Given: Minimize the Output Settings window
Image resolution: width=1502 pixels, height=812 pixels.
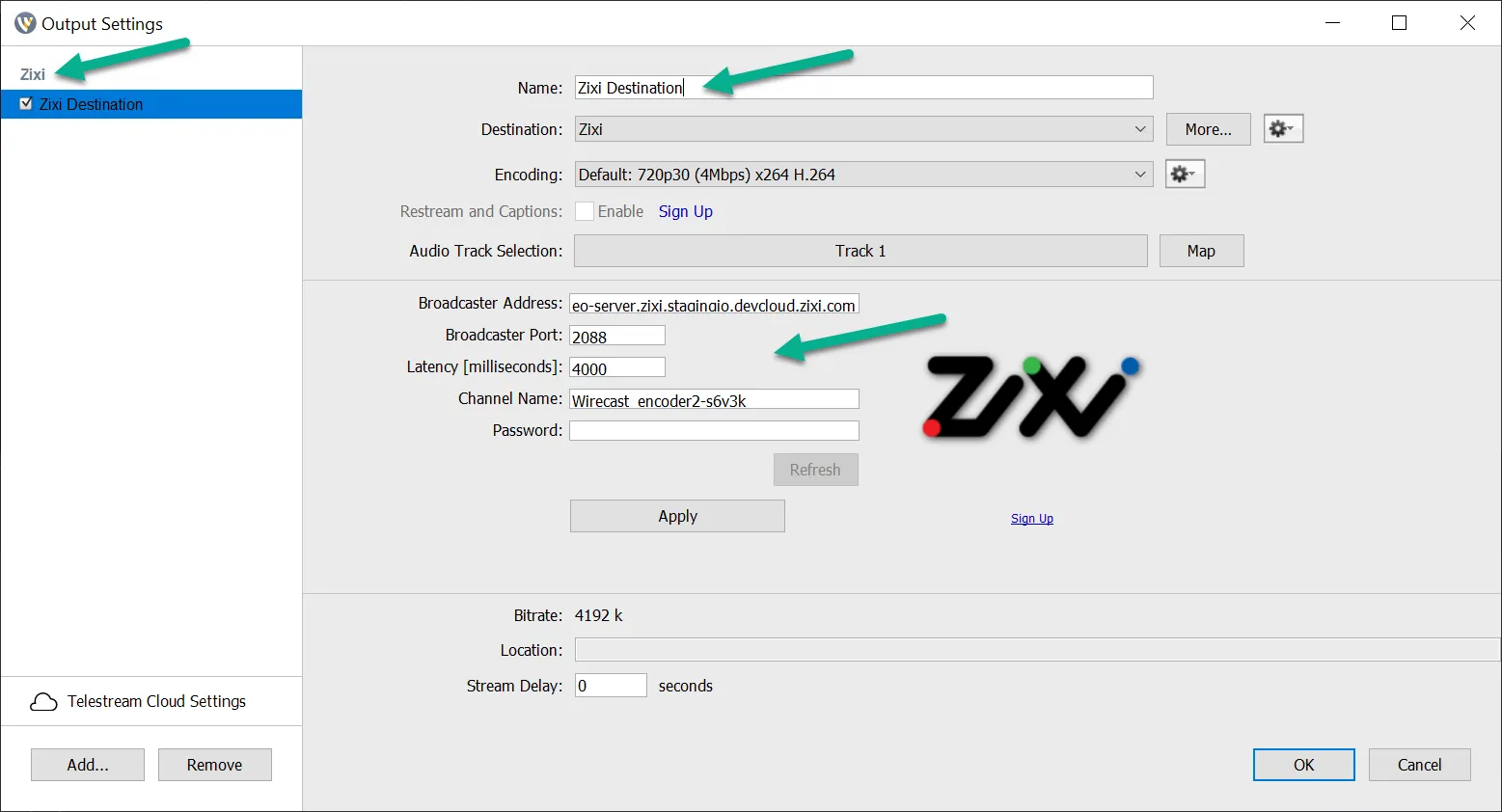Looking at the screenshot, I should tap(1332, 23).
